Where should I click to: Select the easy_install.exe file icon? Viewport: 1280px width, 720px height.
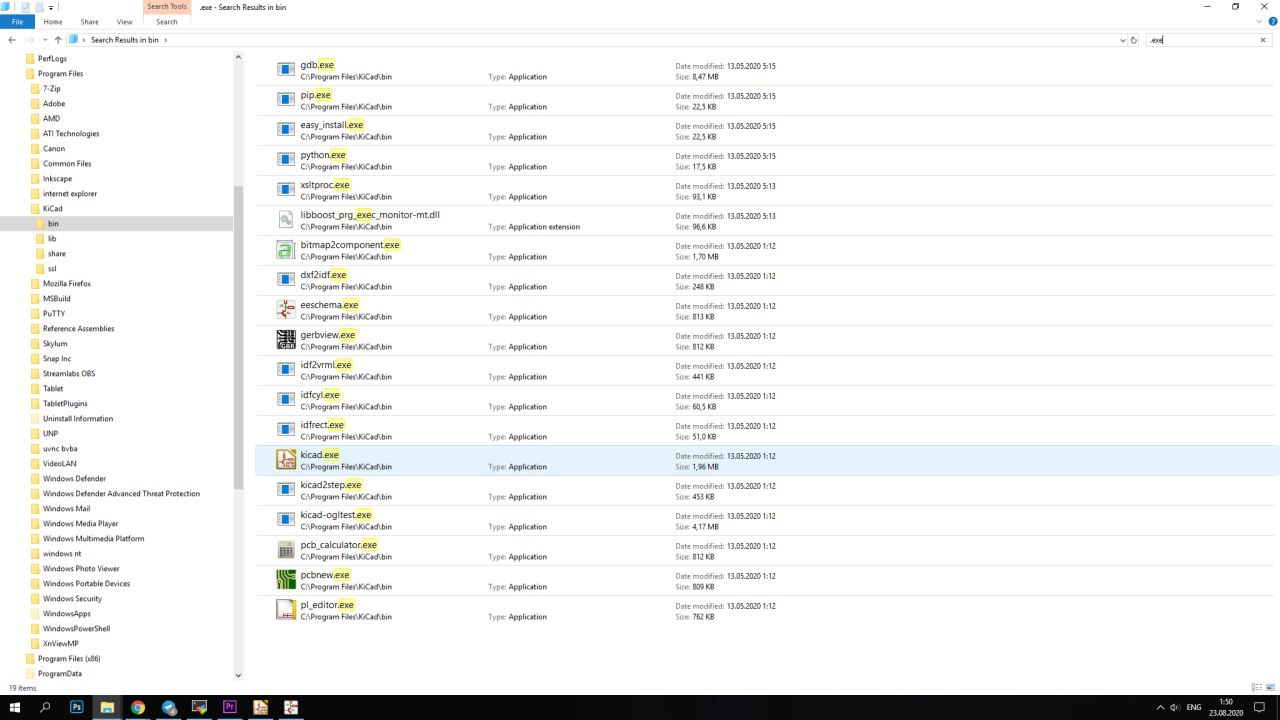coord(285,130)
